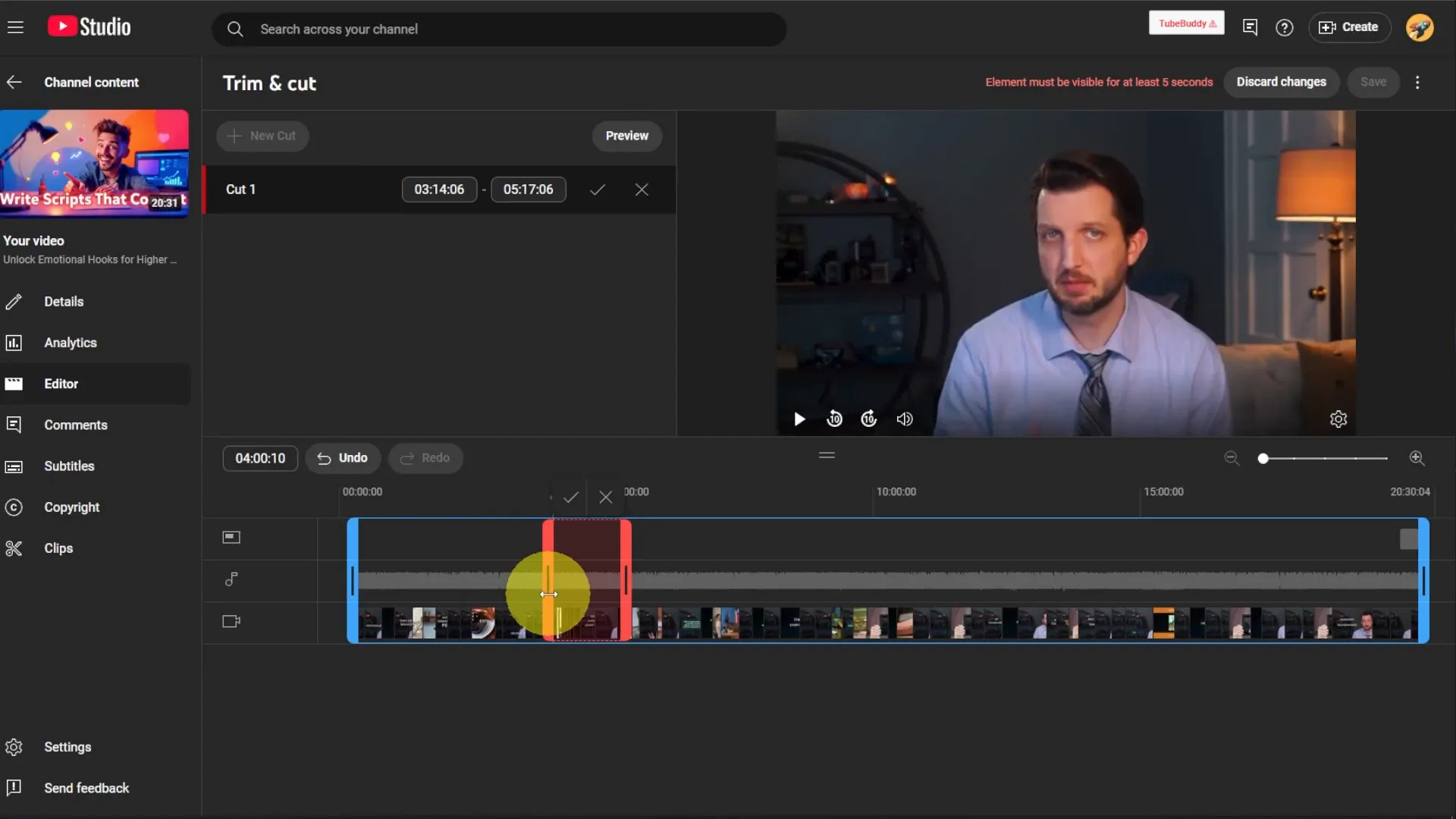
Task: Click the grey end-screen element on the timeline
Action: point(1408,539)
